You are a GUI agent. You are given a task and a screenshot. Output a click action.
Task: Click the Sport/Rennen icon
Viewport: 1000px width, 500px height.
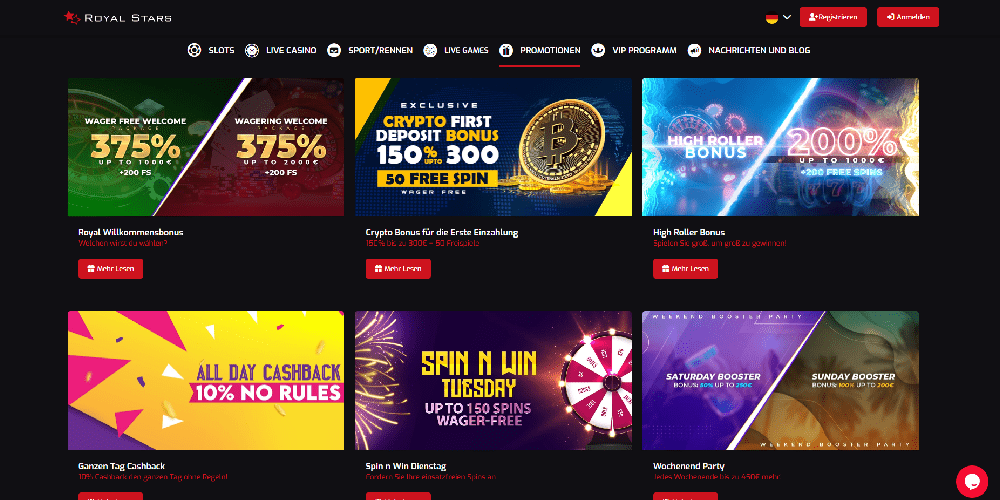[334, 50]
